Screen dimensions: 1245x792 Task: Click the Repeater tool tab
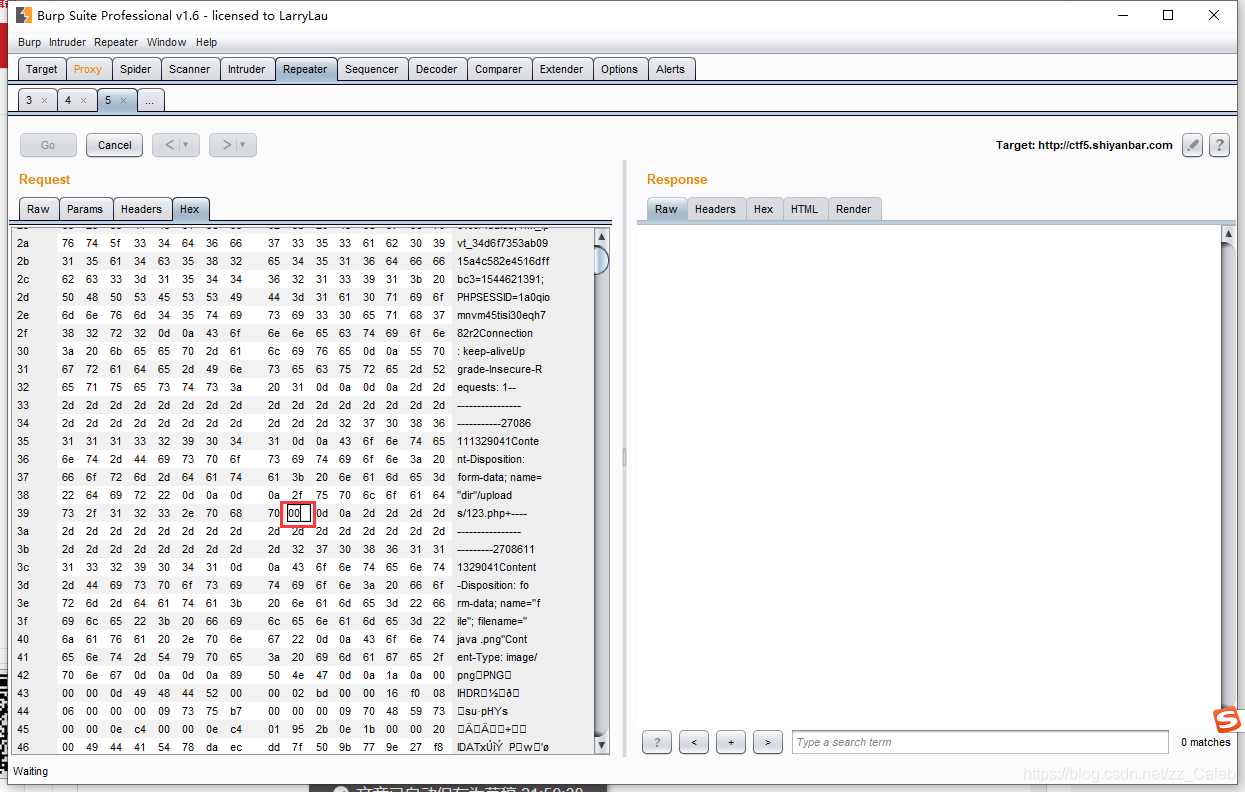tap(305, 69)
